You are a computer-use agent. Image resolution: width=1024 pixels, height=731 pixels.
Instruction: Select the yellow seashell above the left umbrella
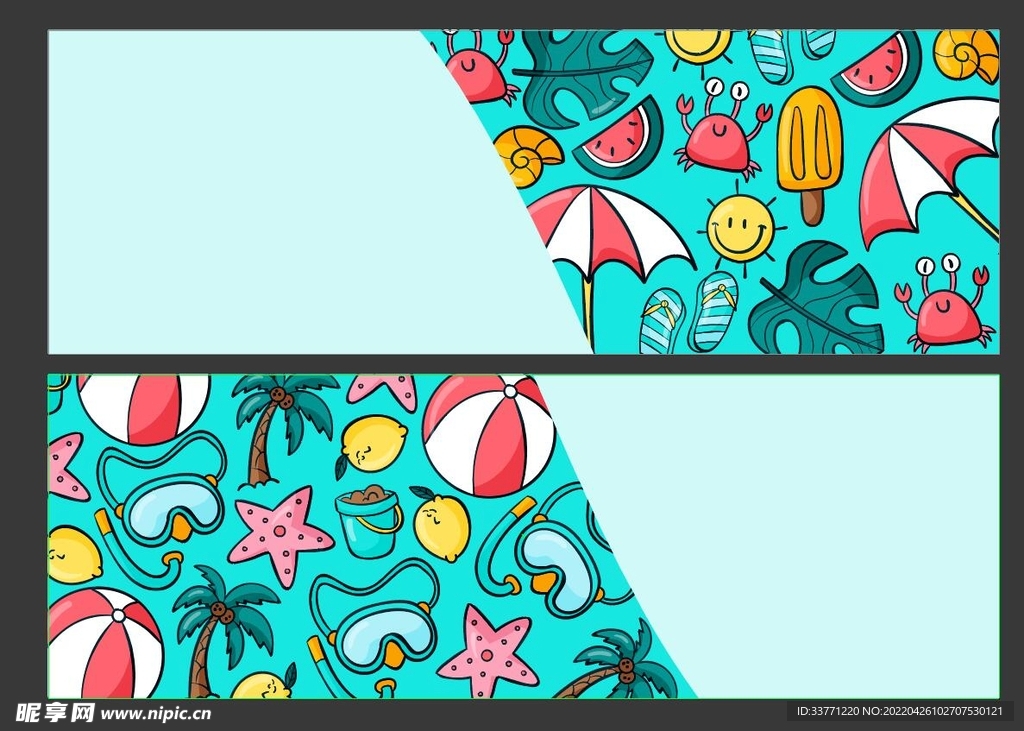click(528, 156)
